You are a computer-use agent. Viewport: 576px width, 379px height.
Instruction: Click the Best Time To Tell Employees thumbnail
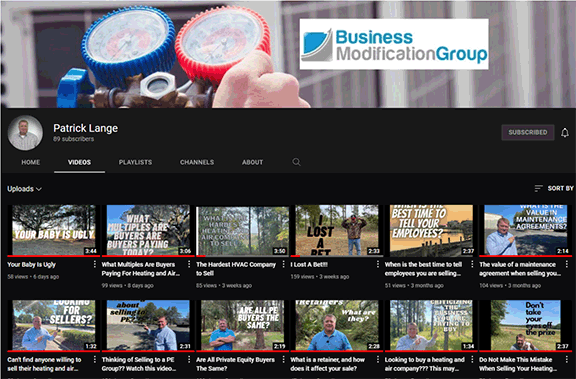(431, 230)
